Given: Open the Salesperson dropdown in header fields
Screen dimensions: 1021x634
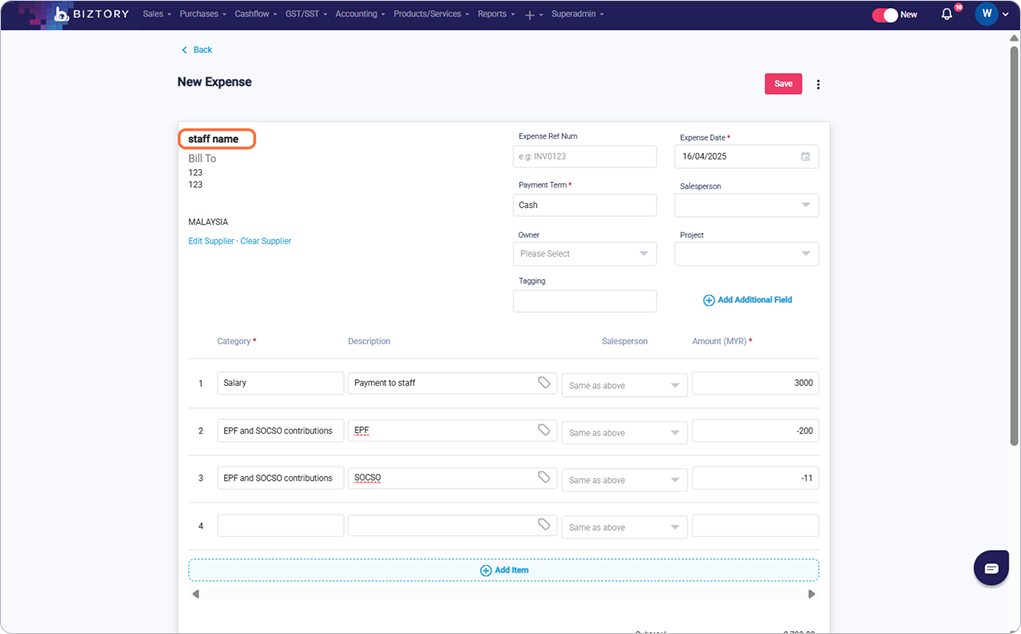Looking at the screenshot, I should click(746, 205).
